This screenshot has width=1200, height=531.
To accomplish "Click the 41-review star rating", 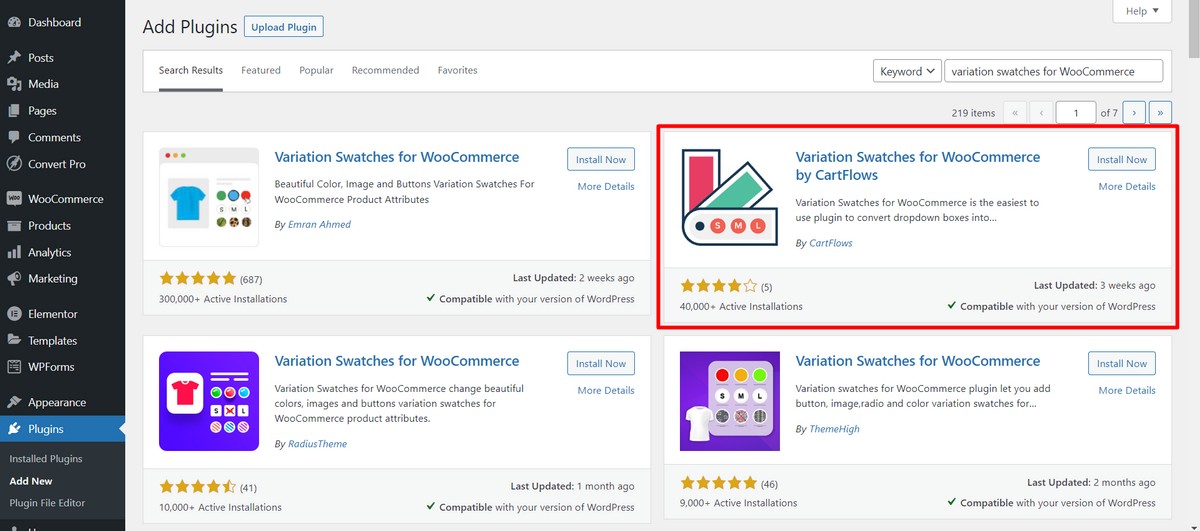I will coord(198,488).
